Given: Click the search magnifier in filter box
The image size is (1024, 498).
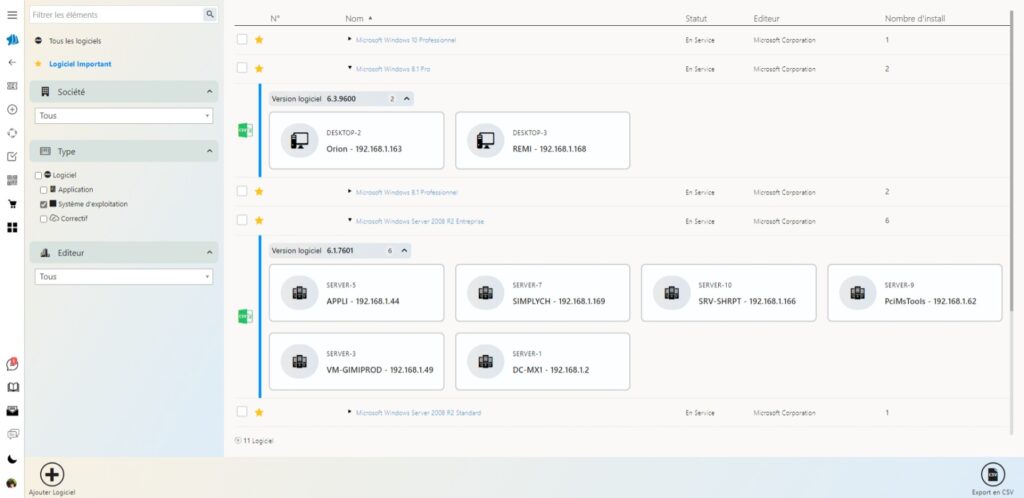Looking at the screenshot, I should point(209,14).
